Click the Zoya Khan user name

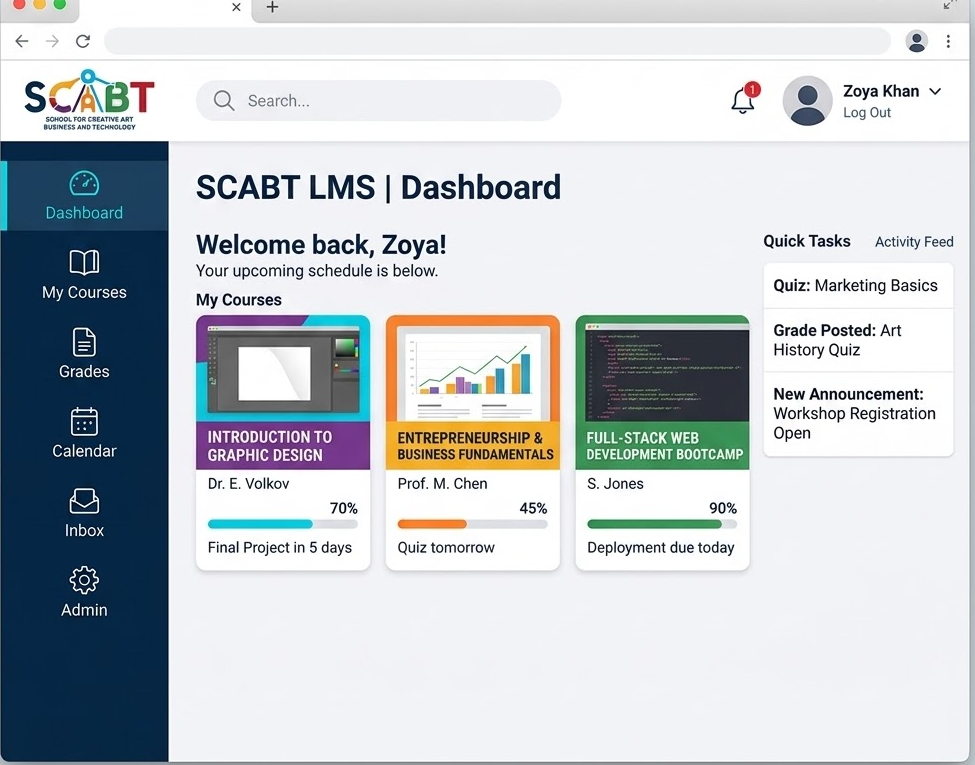click(x=880, y=91)
